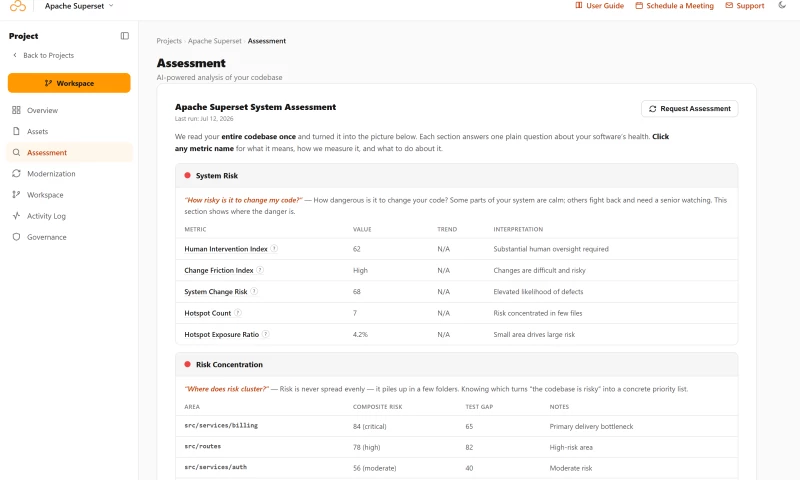Click the '78 (high)' composite risk value
Screen dimensions: 800x480
[x=366, y=447]
